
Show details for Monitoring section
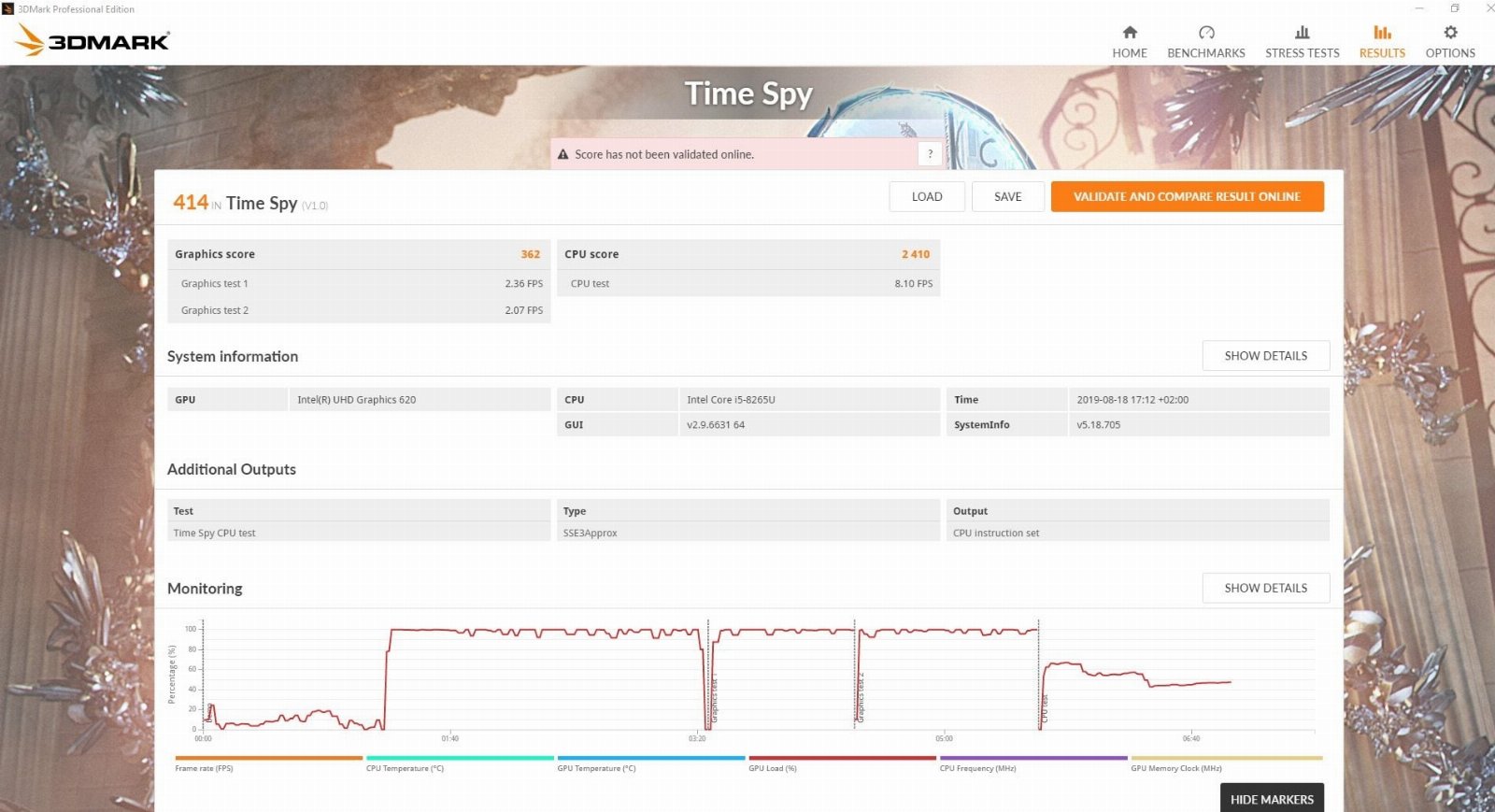tap(1266, 588)
